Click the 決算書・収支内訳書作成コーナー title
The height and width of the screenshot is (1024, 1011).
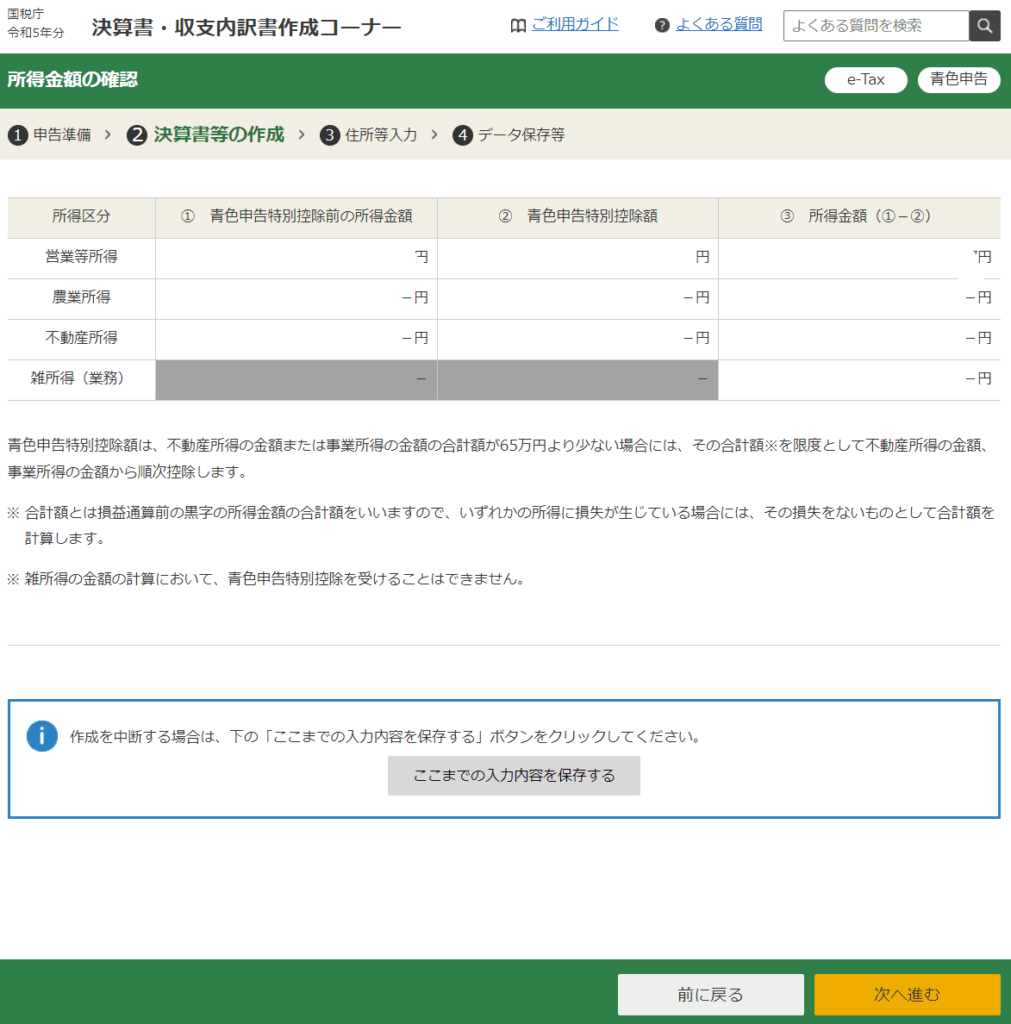tap(246, 27)
